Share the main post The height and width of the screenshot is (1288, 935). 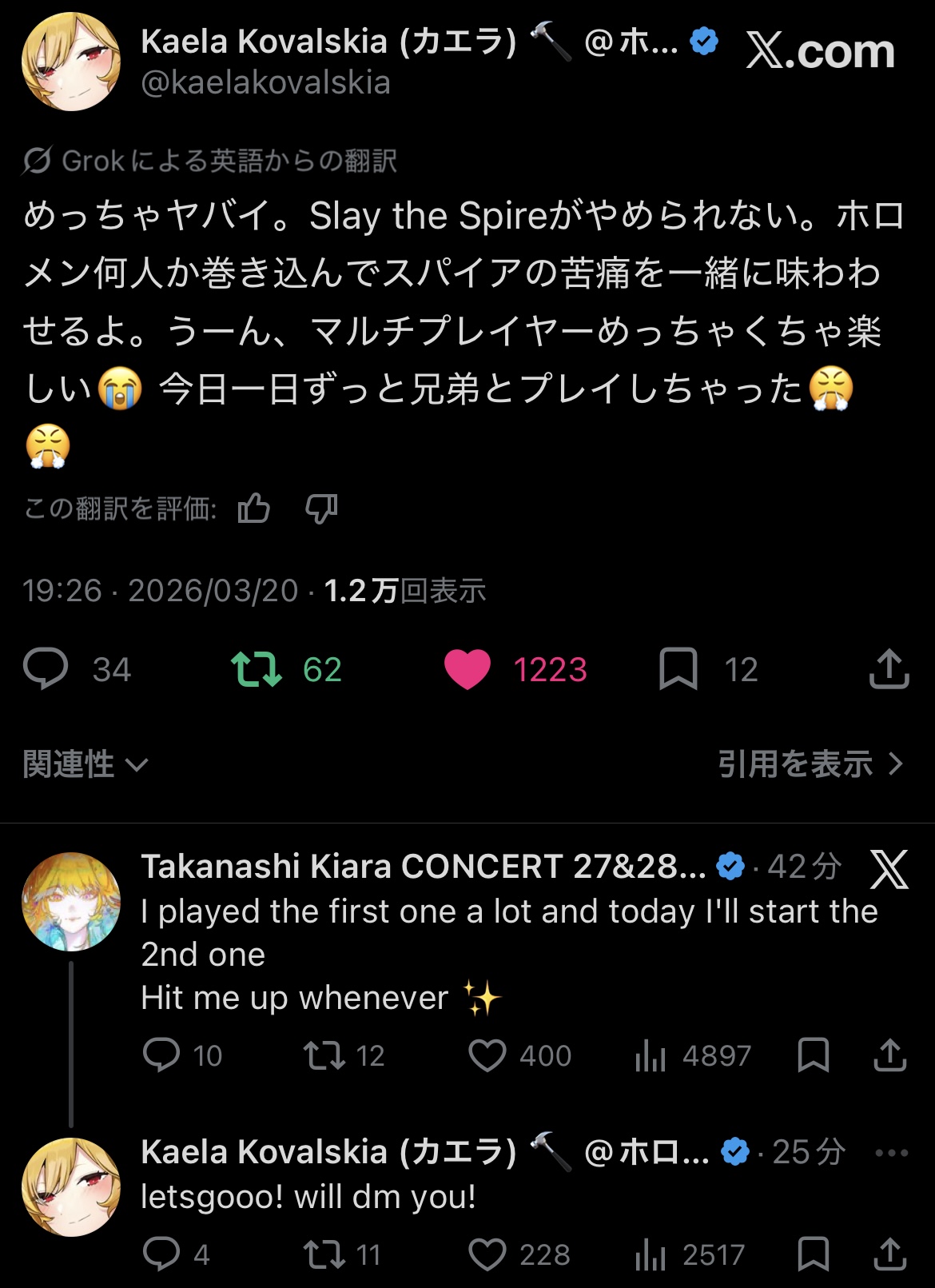click(x=889, y=669)
